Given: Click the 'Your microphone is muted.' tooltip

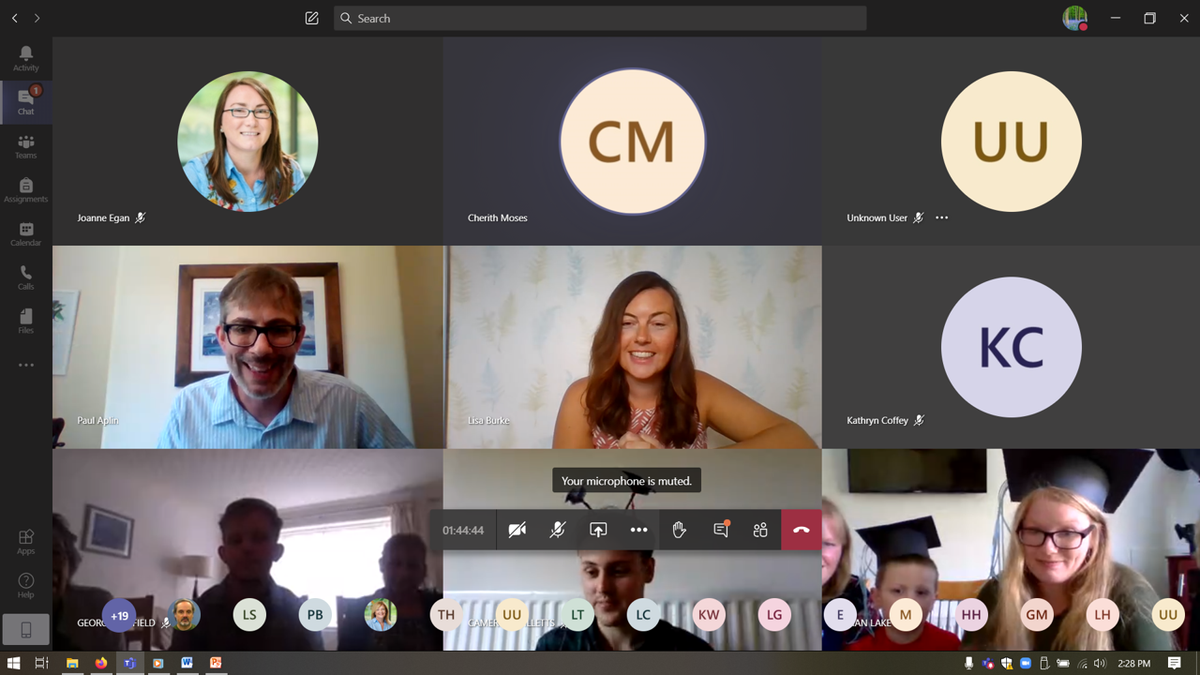Looking at the screenshot, I should coord(626,481).
